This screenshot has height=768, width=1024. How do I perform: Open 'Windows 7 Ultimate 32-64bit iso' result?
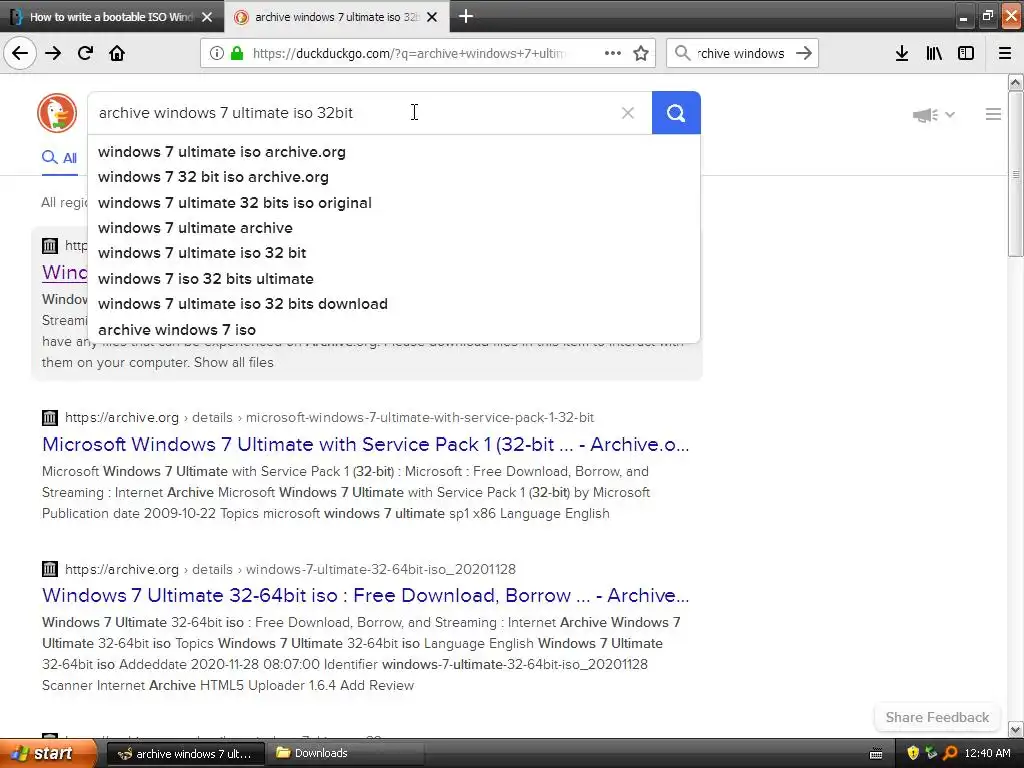point(366,596)
